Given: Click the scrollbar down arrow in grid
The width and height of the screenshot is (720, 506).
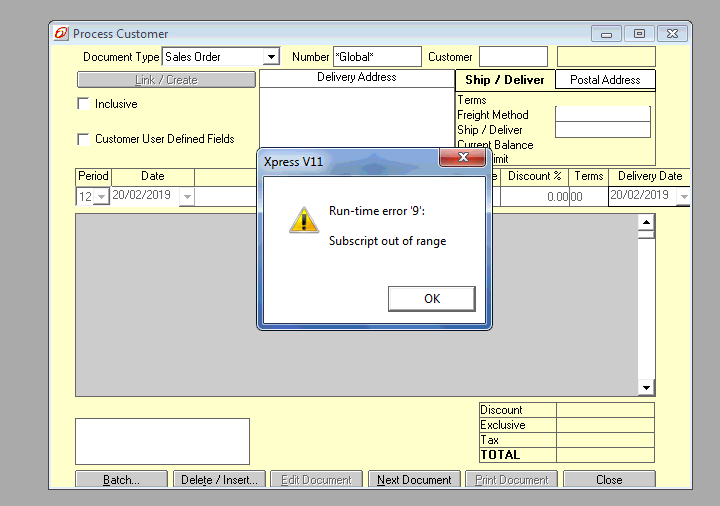Looking at the screenshot, I should [x=646, y=387].
